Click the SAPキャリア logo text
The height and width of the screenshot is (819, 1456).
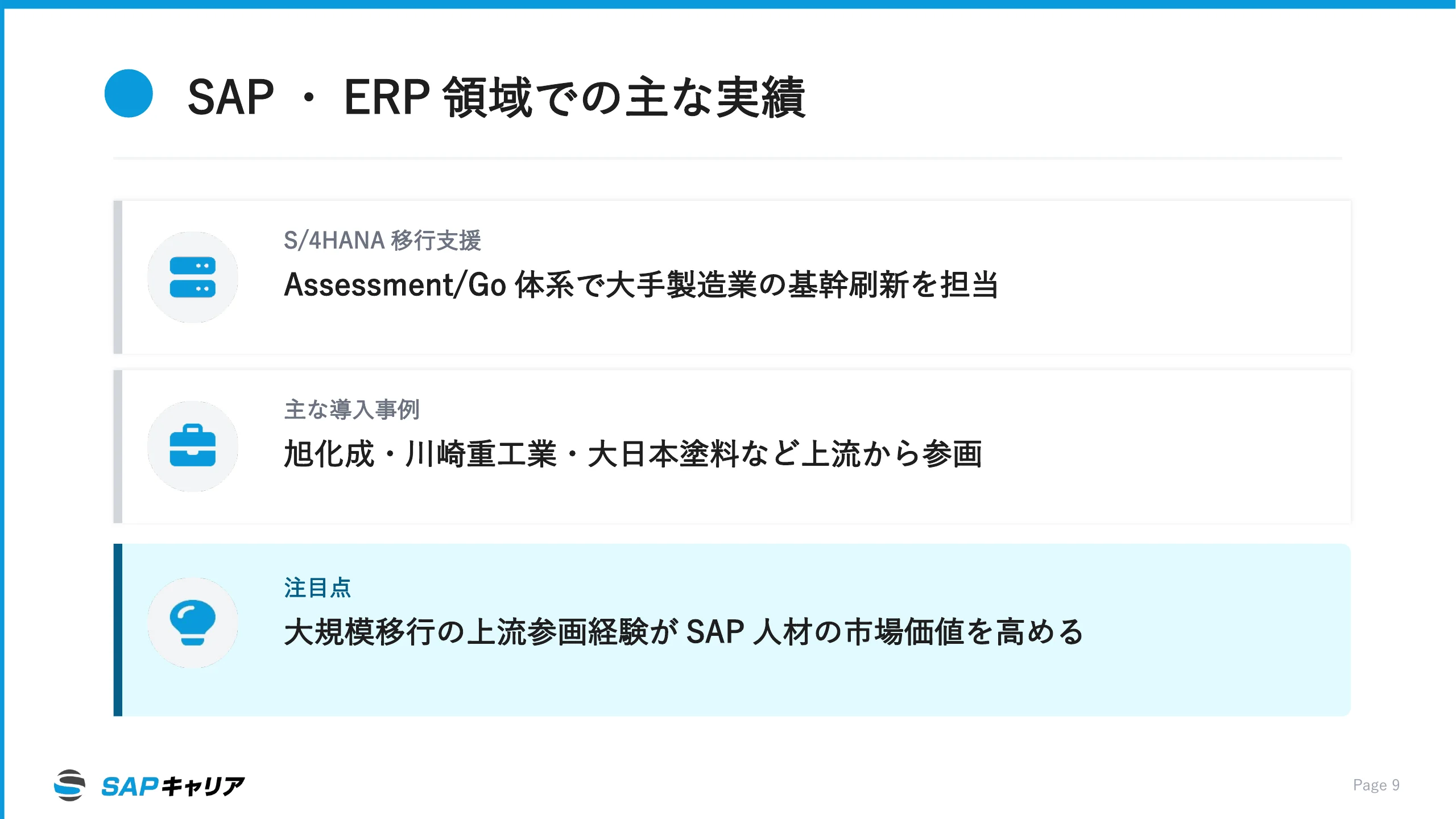coord(173,787)
